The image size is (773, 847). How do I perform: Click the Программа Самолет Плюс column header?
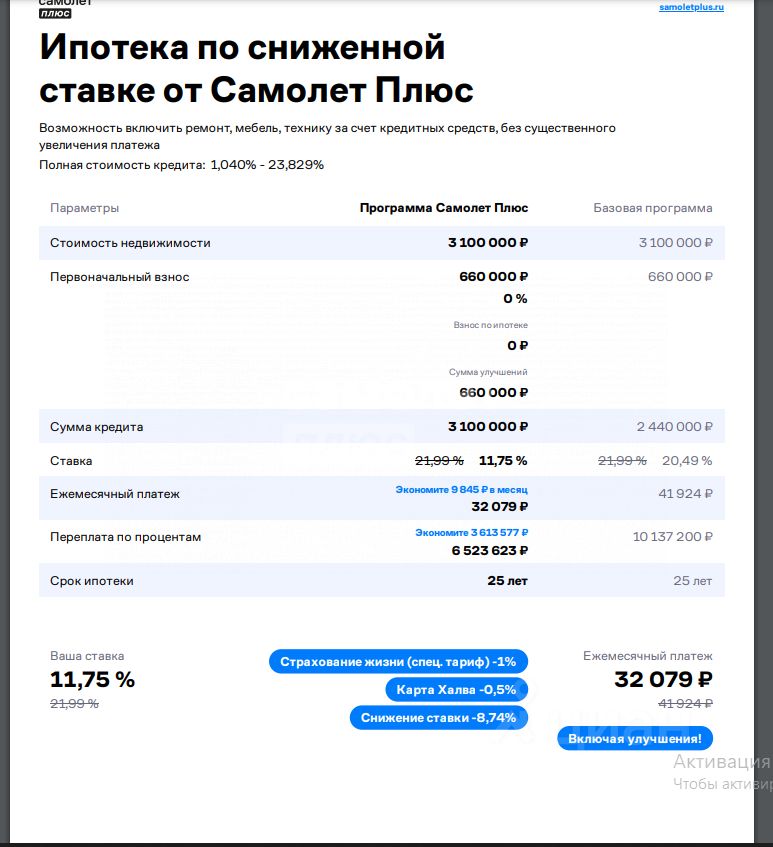[444, 208]
